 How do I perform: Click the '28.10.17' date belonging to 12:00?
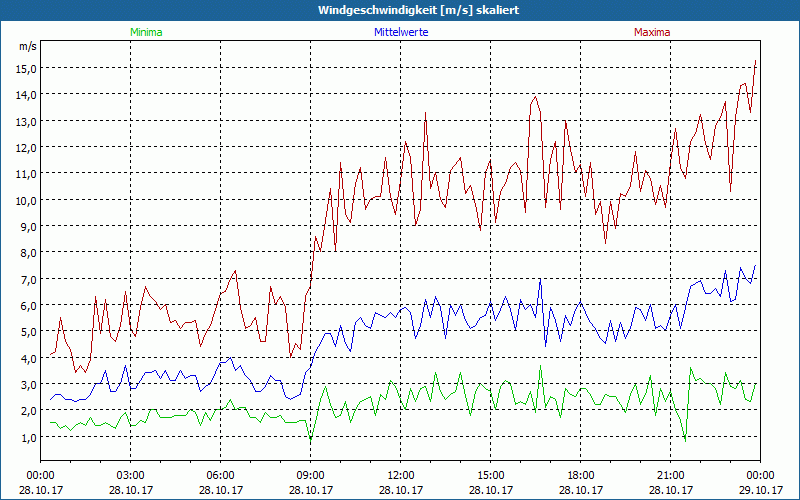[x=401, y=490]
